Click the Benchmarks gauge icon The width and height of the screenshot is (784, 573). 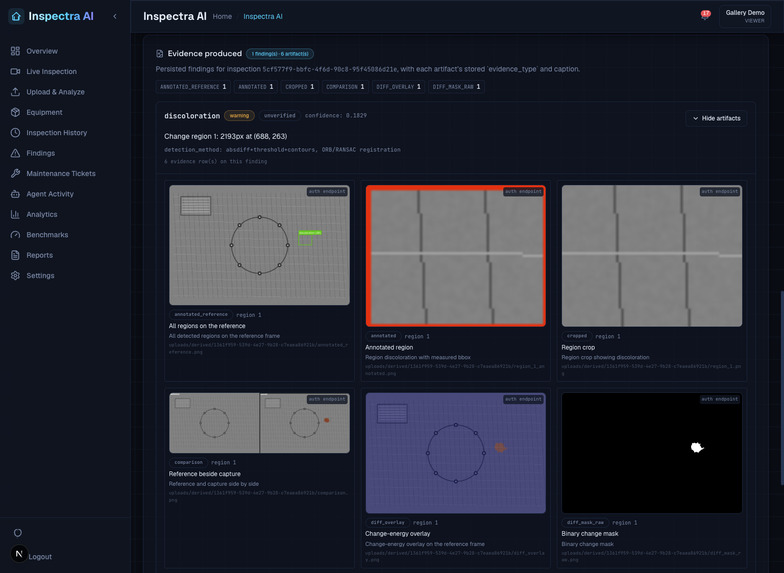click(16, 235)
